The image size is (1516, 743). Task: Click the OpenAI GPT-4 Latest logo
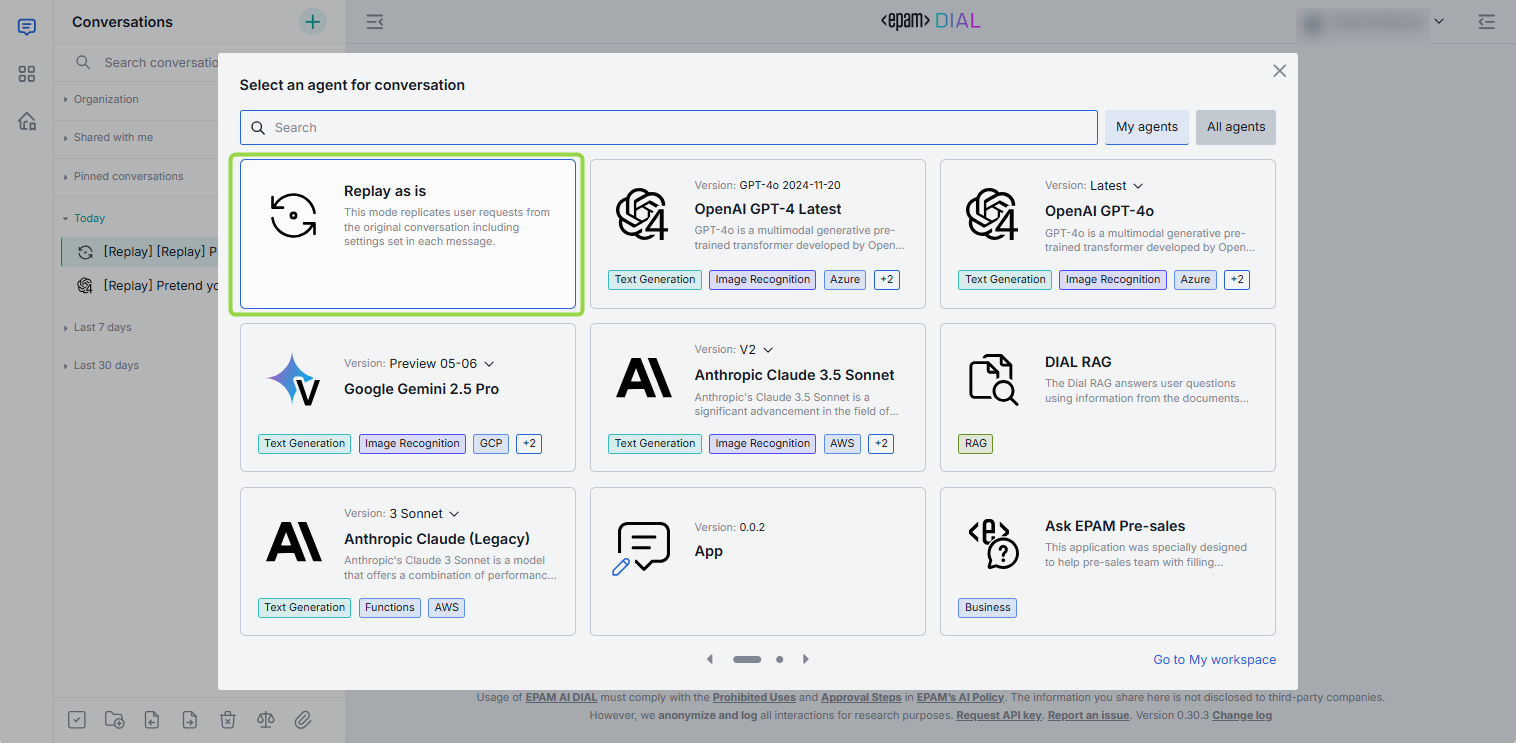coord(642,215)
